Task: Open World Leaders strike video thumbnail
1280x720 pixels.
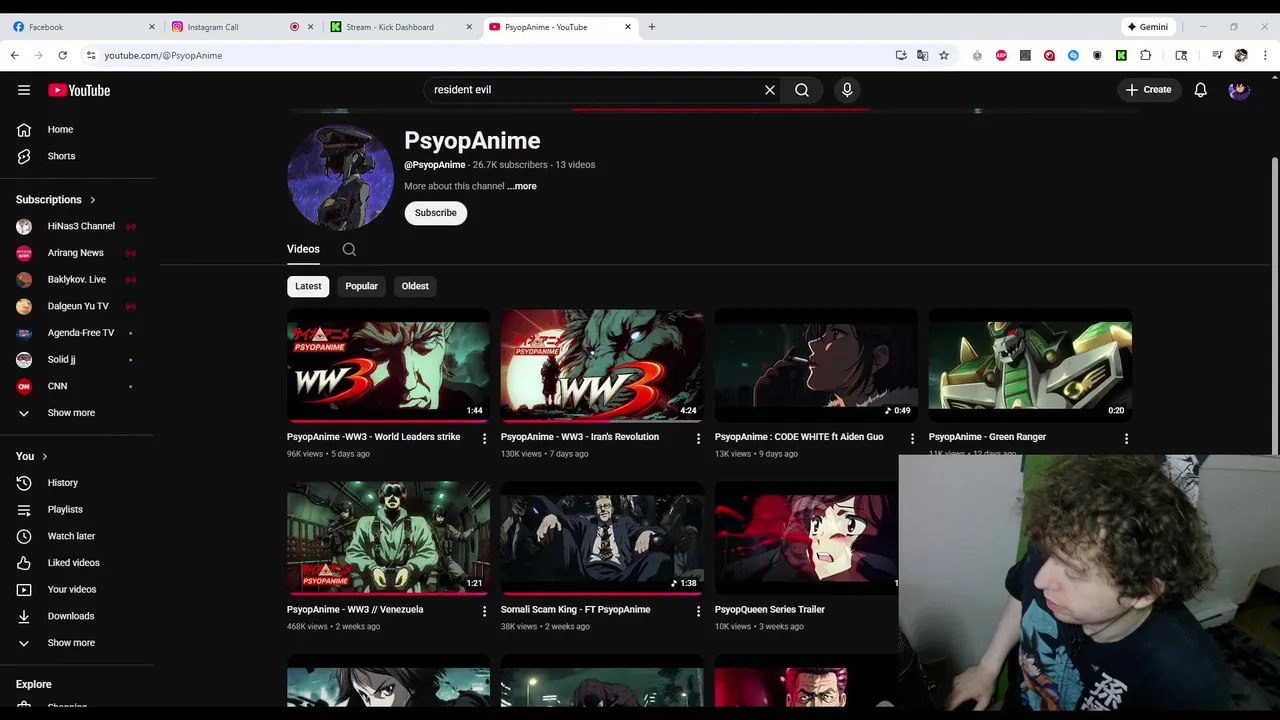Action: [388, 366]
